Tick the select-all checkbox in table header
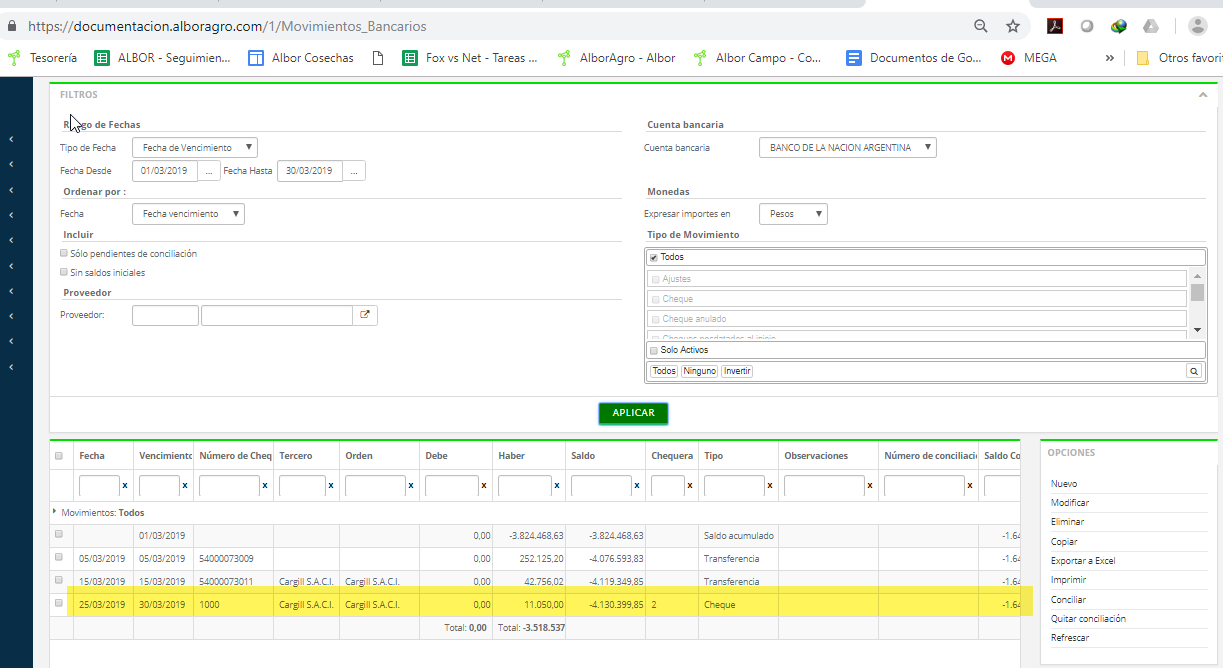This screenshot has height=668, width=1223. tap(59, 455)
